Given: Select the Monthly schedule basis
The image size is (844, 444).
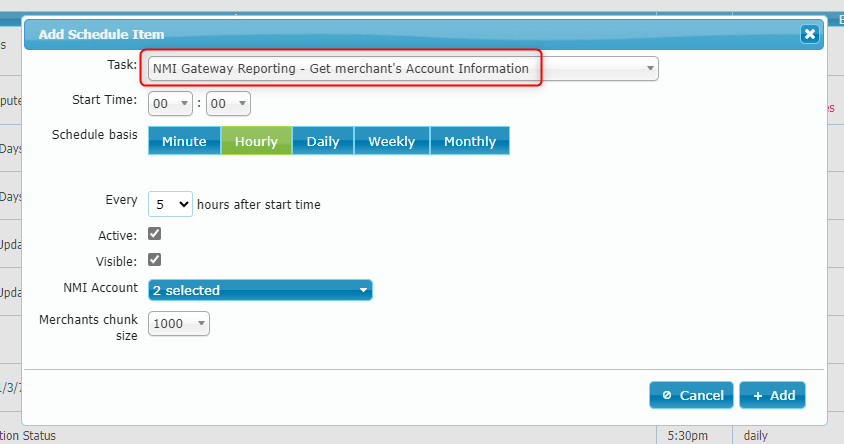Looking at the screenshot, I should (470, 141).
